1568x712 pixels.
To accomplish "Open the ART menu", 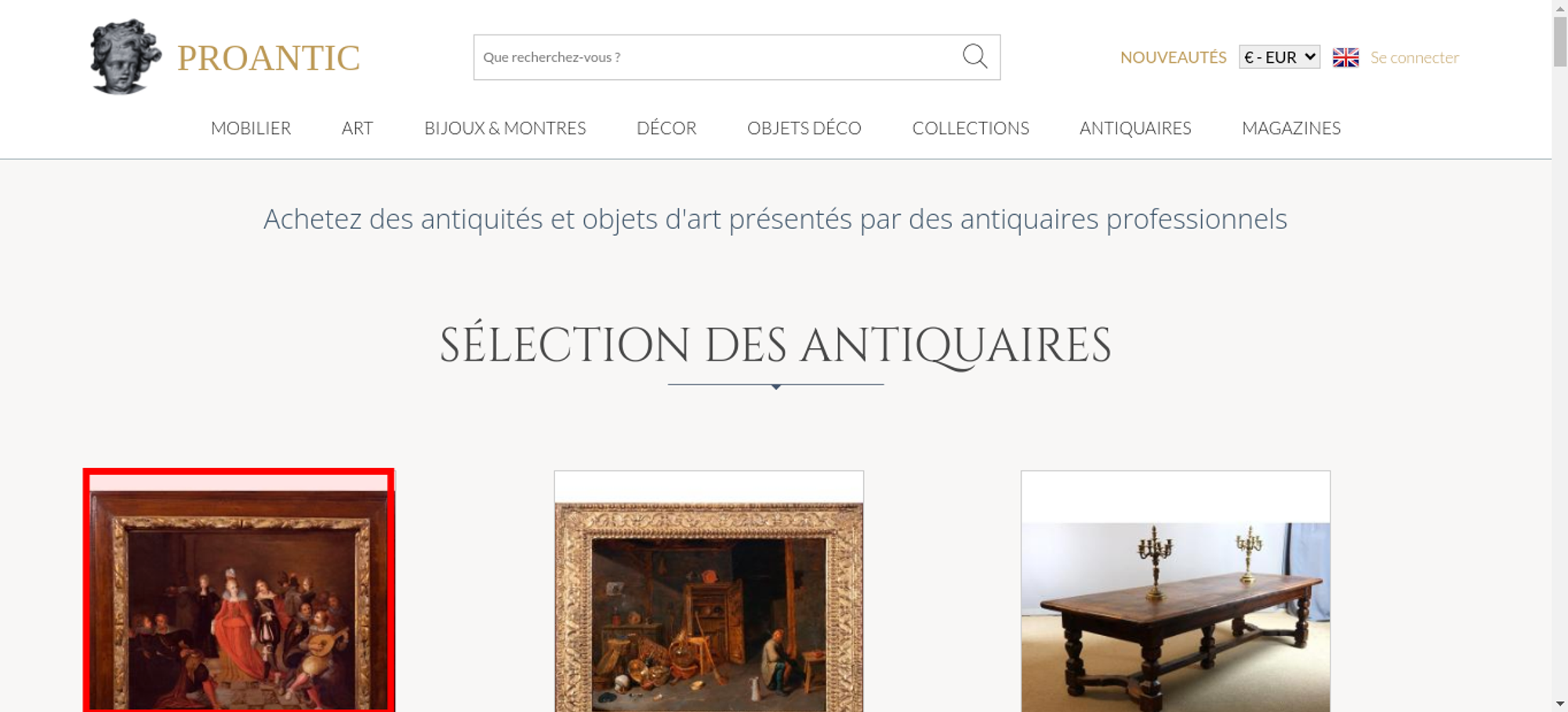I will pyautogui.click(x=358, y=128).
